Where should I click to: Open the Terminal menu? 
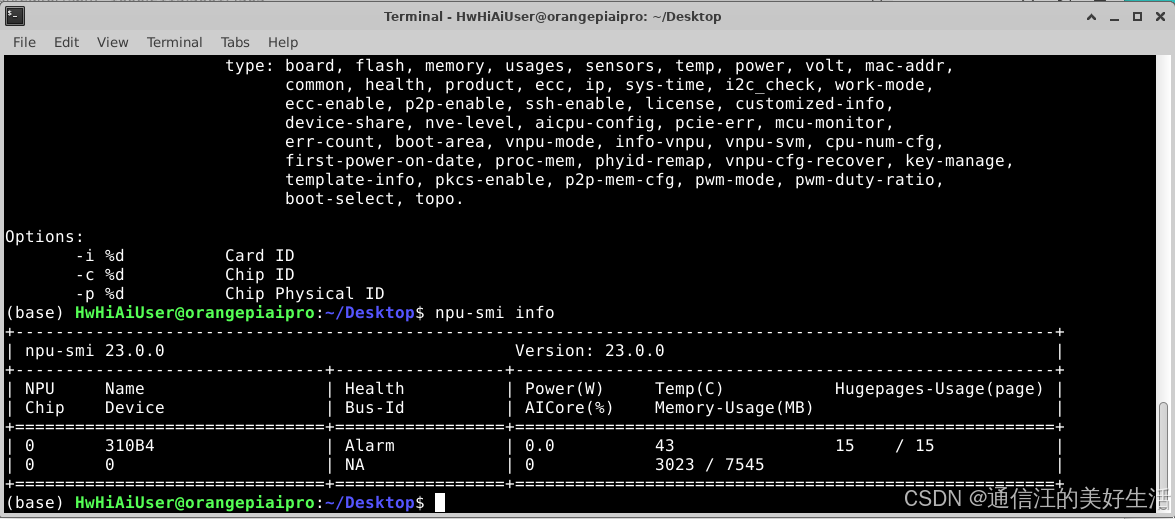175,42
